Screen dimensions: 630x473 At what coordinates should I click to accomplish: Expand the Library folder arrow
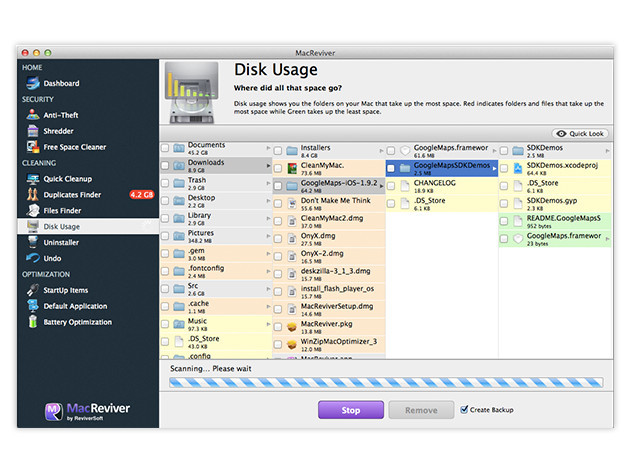[x=268, y=218]
